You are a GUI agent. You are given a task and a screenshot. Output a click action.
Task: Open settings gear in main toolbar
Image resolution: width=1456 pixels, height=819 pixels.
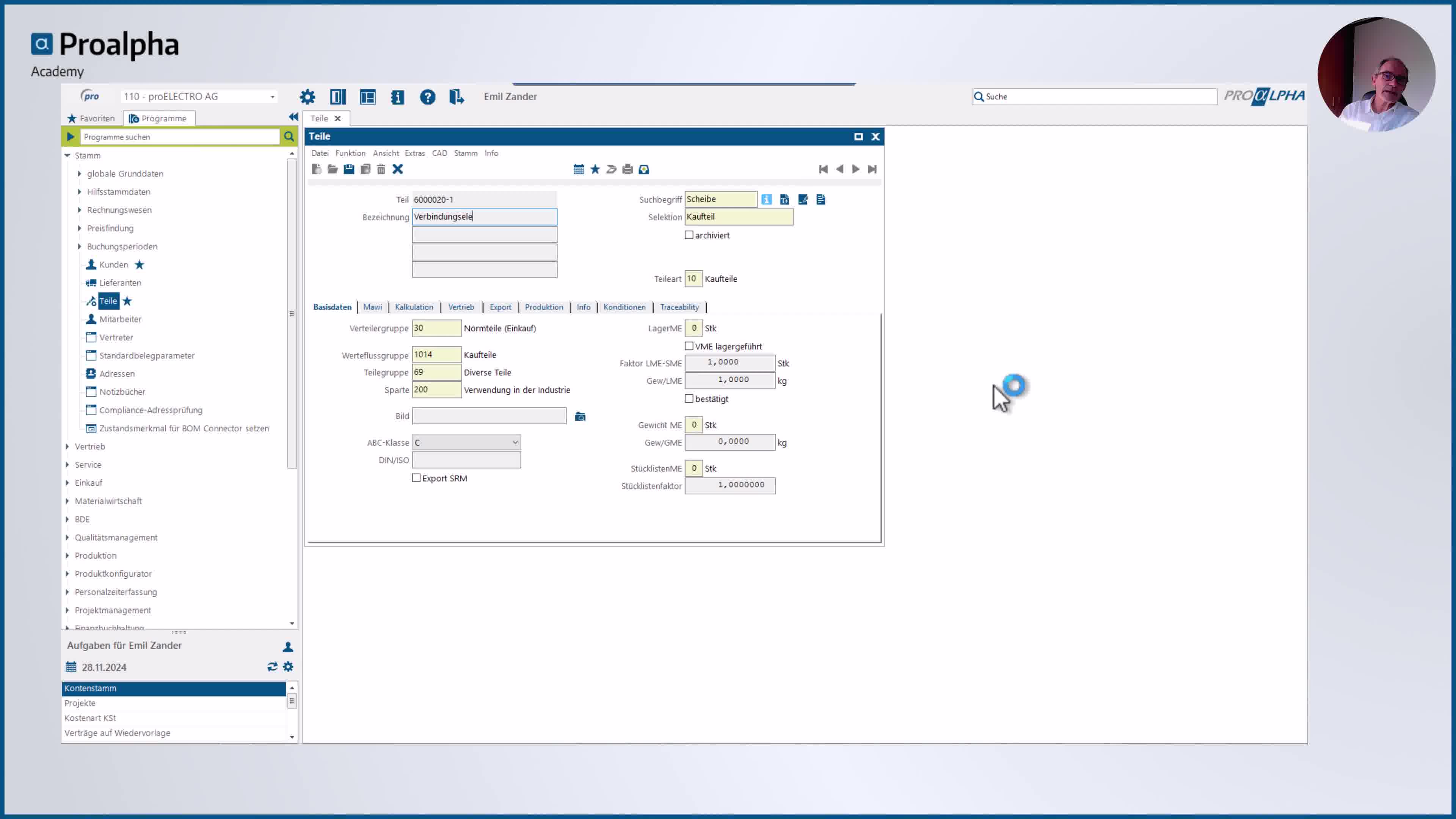tap(308, 97)
